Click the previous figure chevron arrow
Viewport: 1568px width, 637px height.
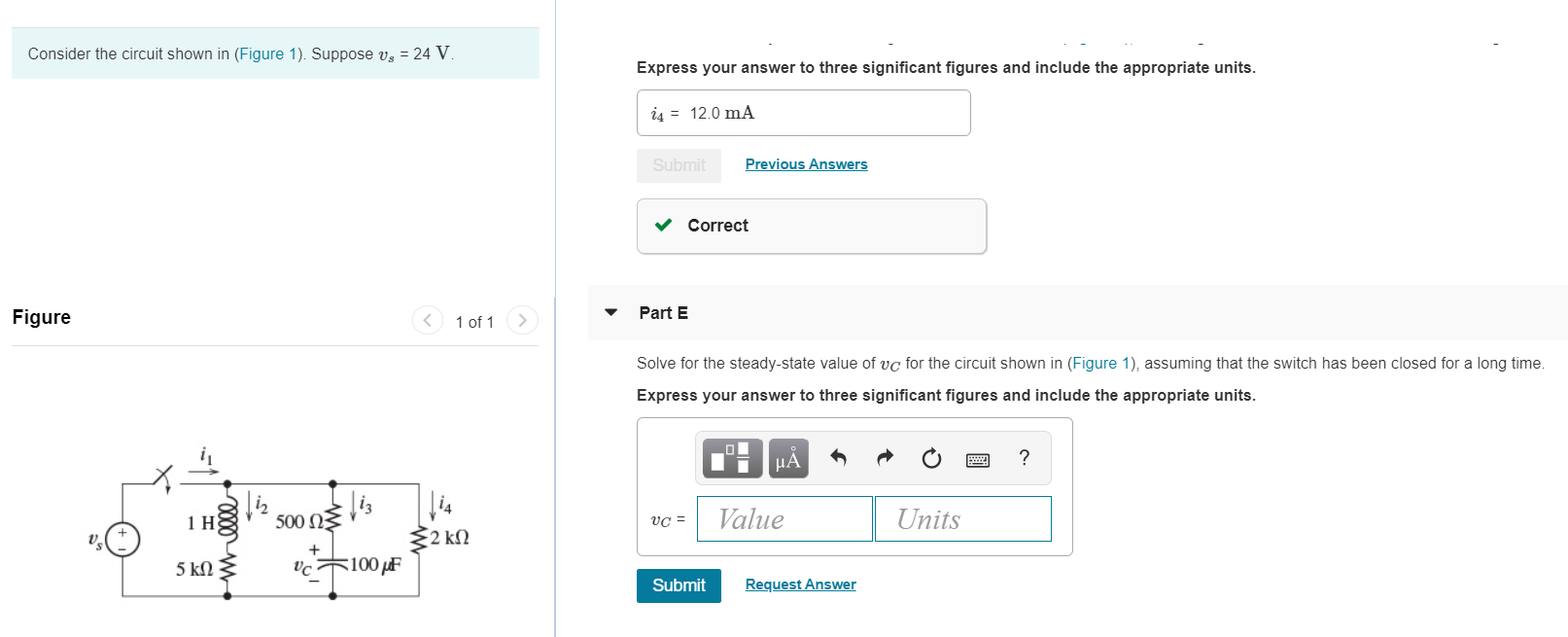427,320
